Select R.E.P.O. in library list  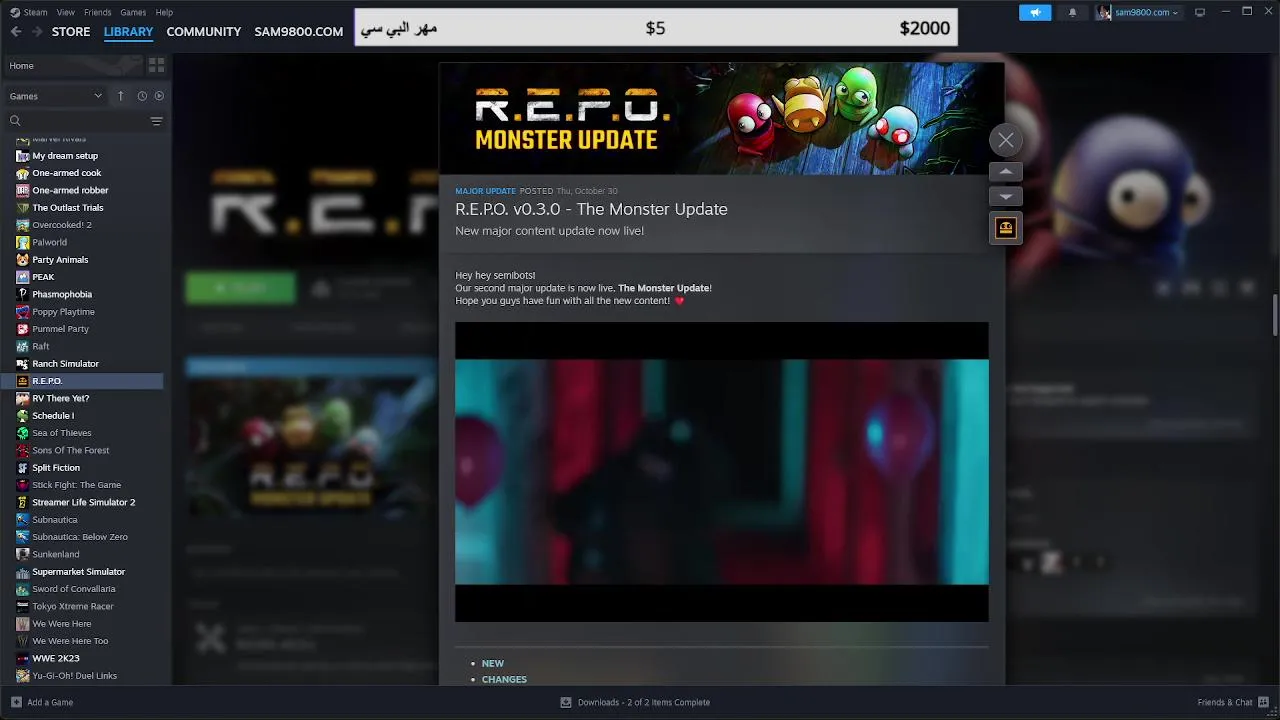82,381
